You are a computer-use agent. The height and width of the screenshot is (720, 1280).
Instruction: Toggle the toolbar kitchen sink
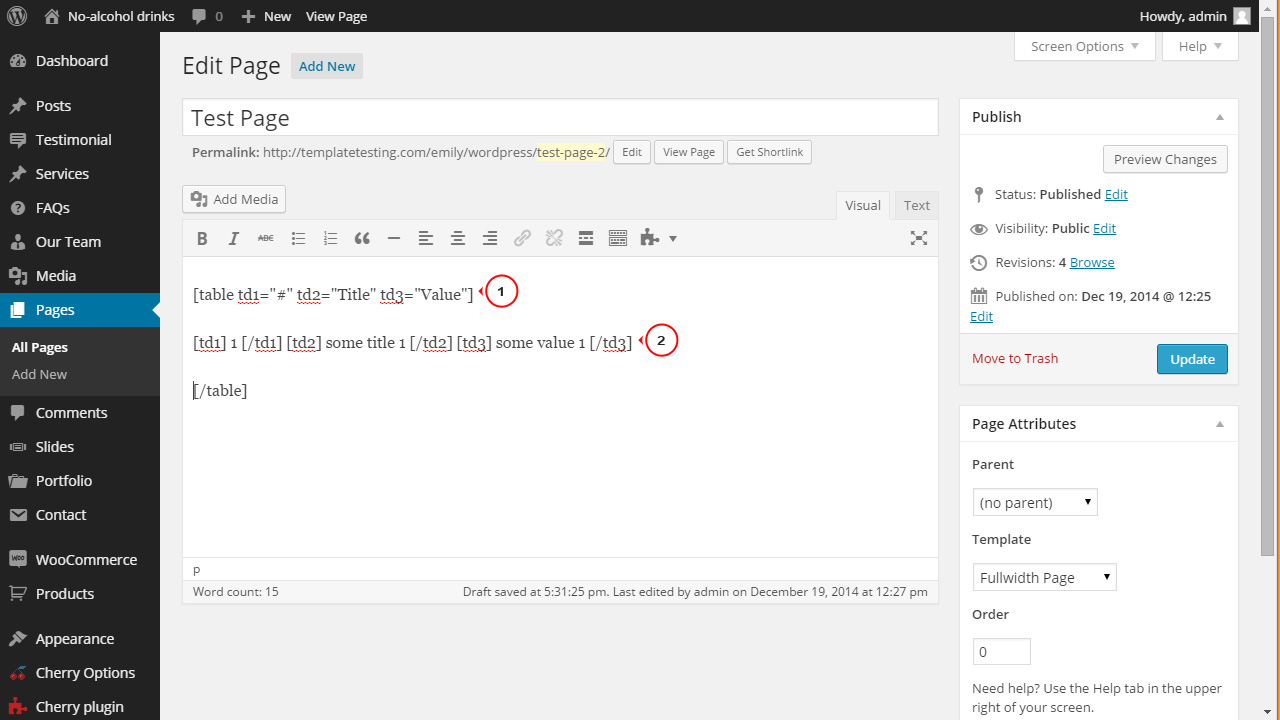(618, 238)
